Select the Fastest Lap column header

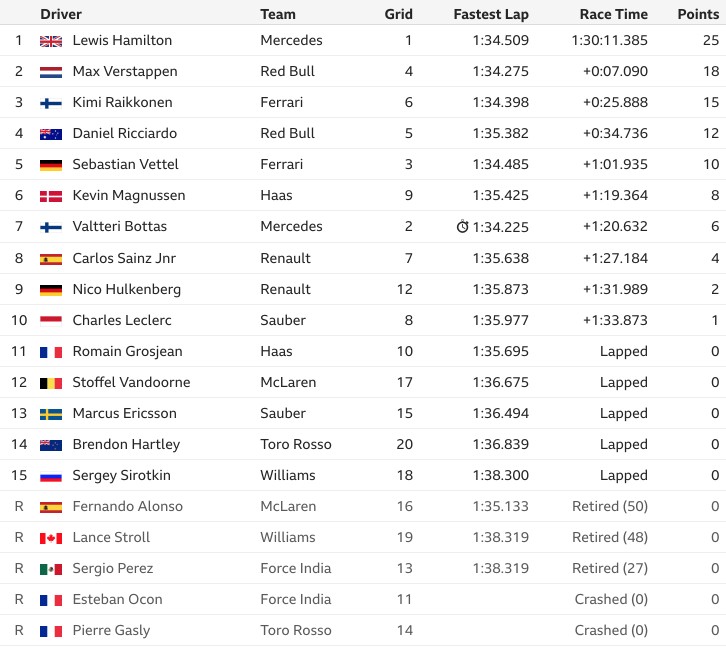[x=491, y=14]
